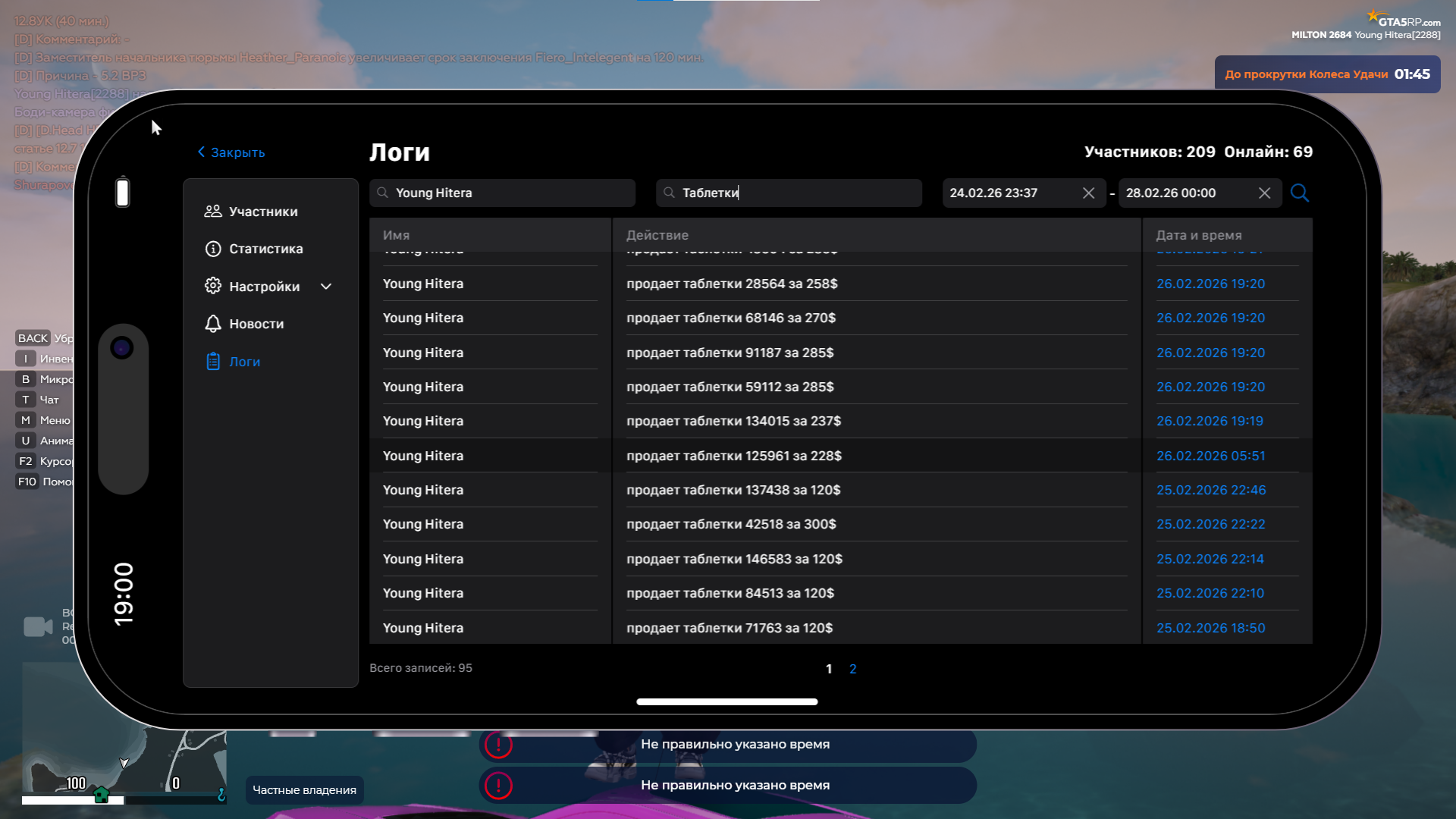The image size is (1456, 819).
Task: Select page 1 in pagination
Action: click(829, 669)
